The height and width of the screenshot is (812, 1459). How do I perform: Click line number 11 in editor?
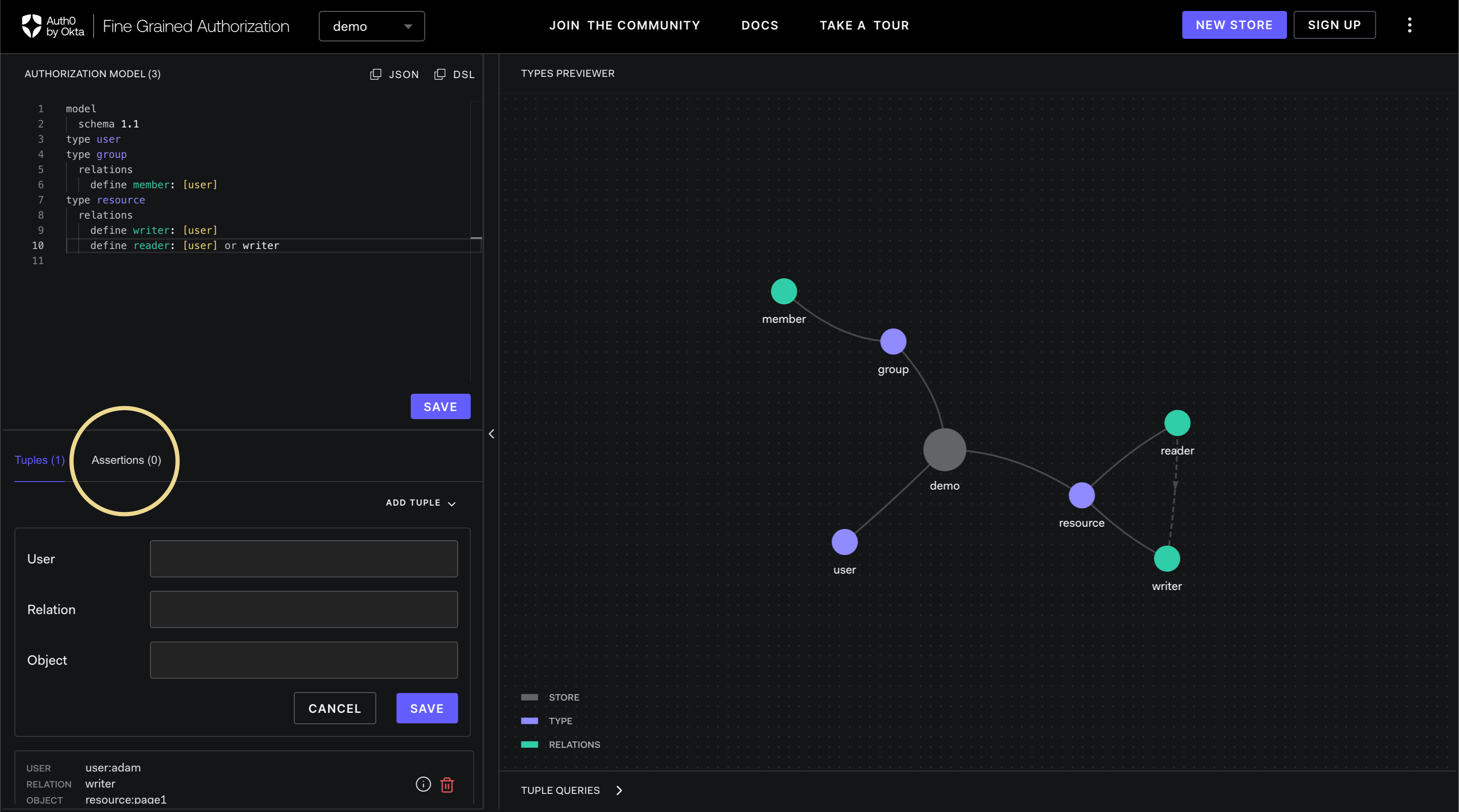pos(38,260)
